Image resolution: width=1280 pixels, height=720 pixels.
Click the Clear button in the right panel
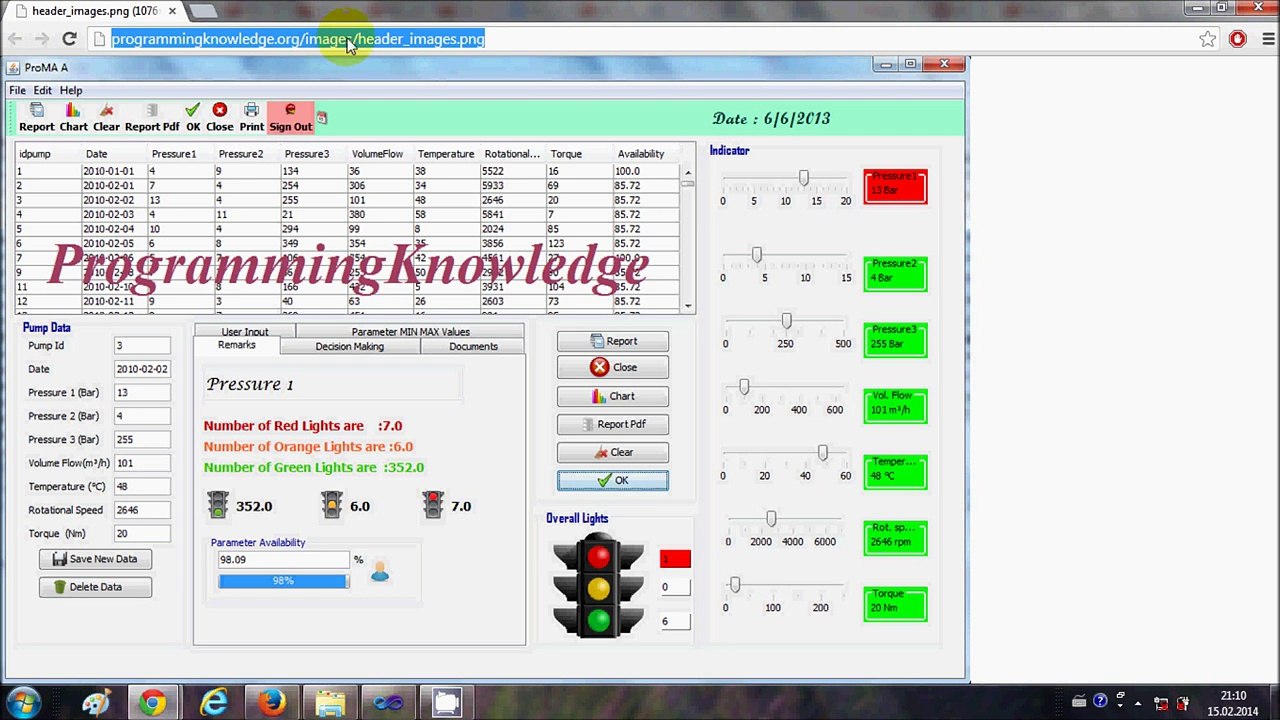[613, 452]
